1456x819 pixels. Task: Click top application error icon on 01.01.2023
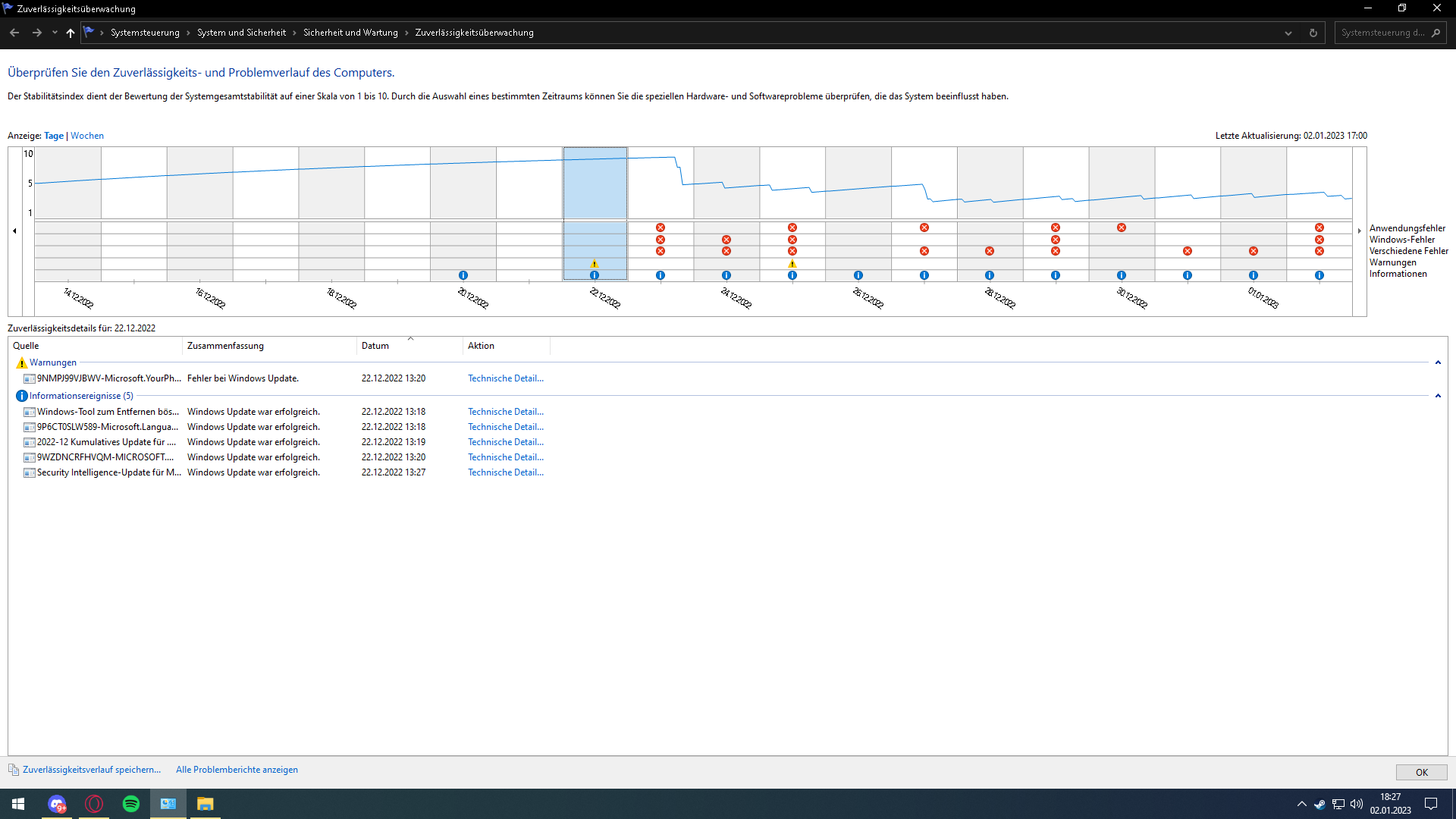(x=1319, y=227)
